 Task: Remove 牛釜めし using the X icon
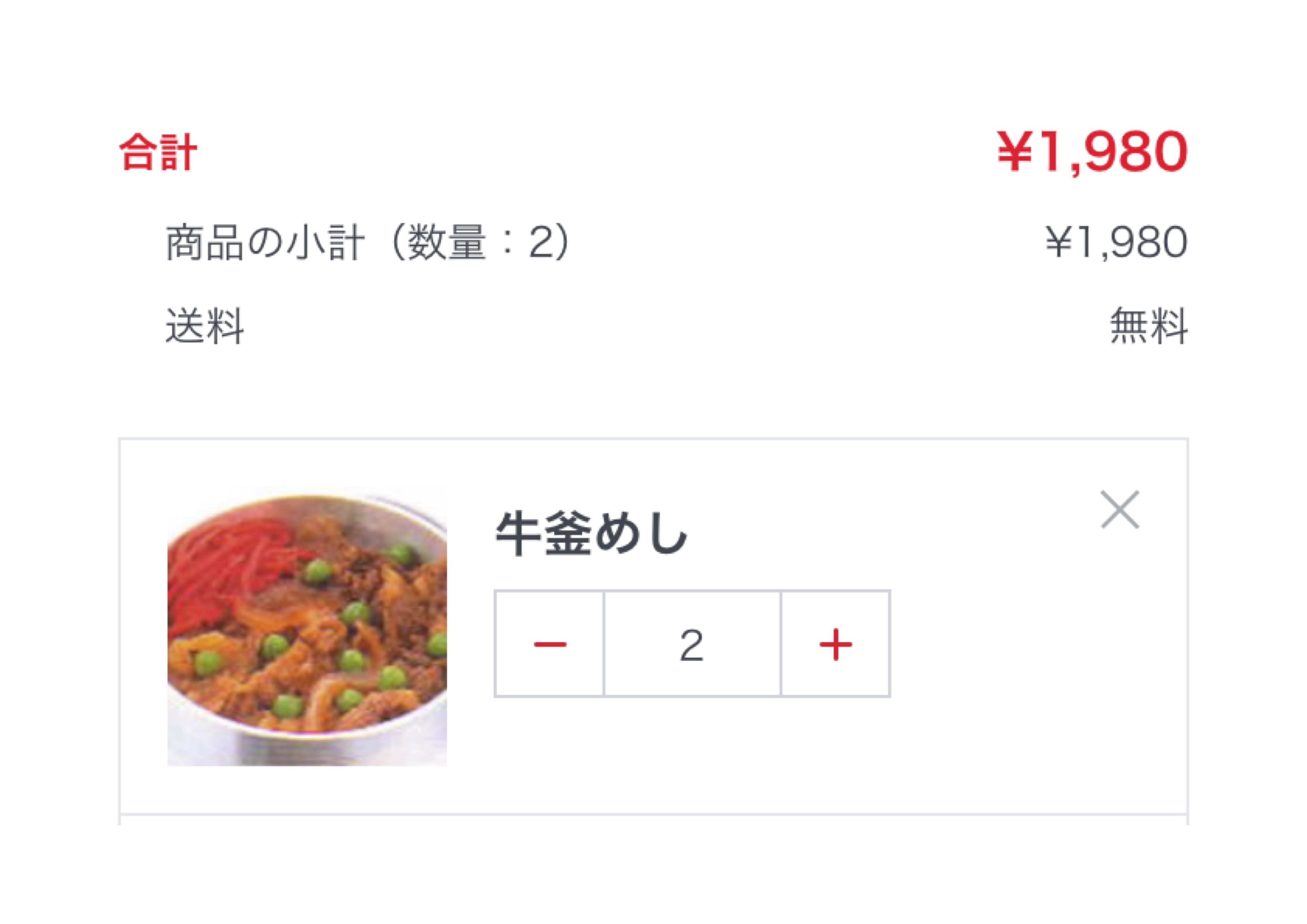(x=1120, y=509)
